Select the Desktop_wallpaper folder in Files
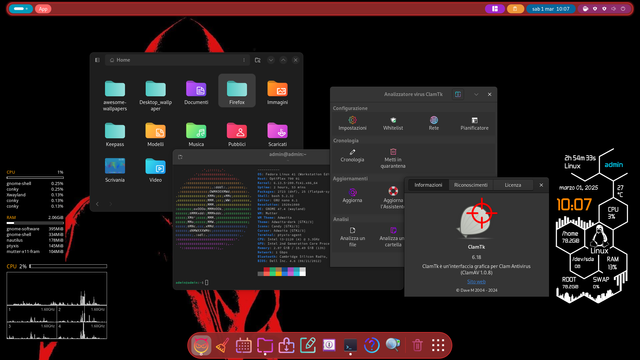 pos(156,96)
